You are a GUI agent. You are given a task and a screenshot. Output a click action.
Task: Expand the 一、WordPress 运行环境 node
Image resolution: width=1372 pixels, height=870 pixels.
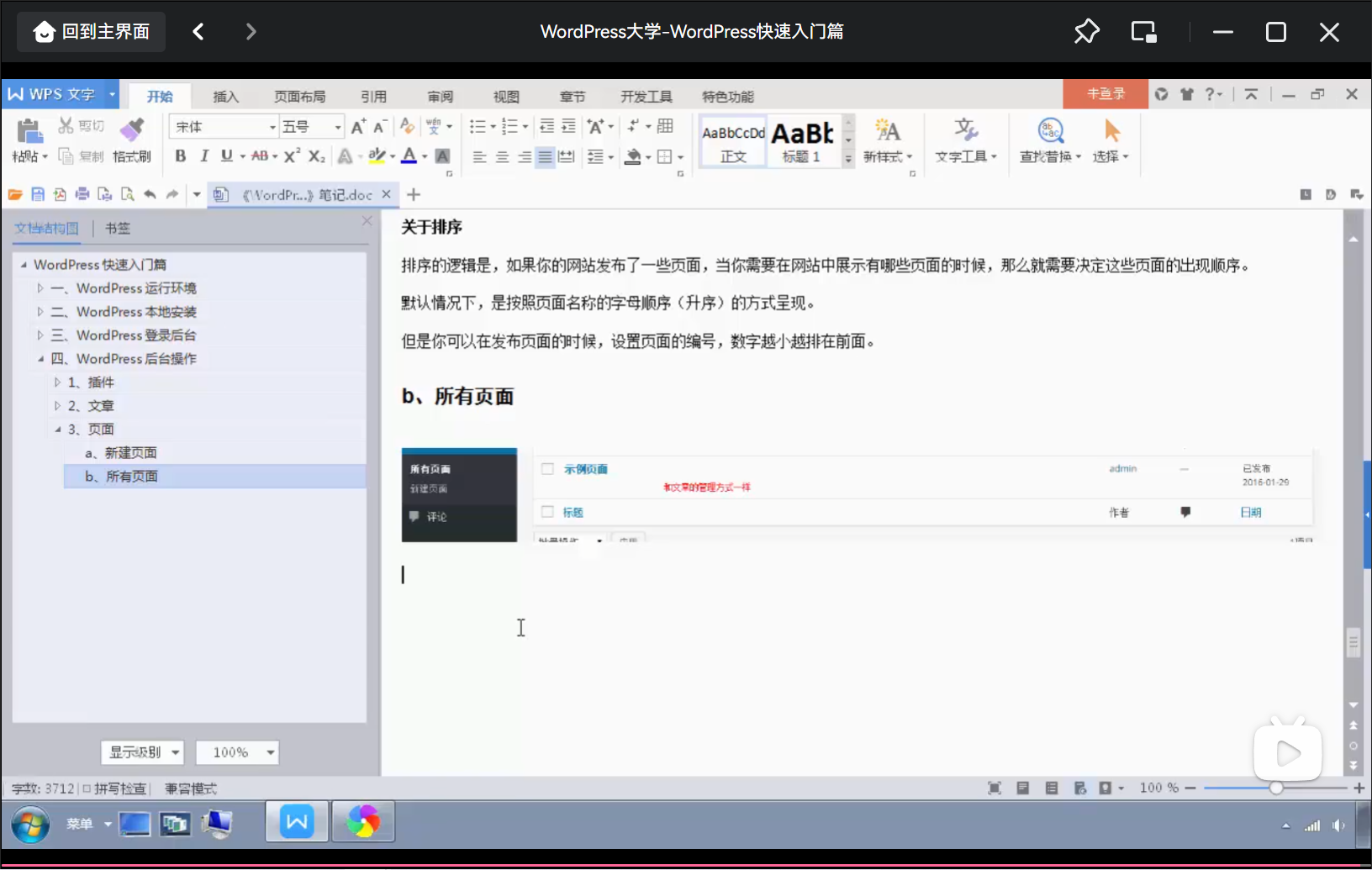click(40, 288)
